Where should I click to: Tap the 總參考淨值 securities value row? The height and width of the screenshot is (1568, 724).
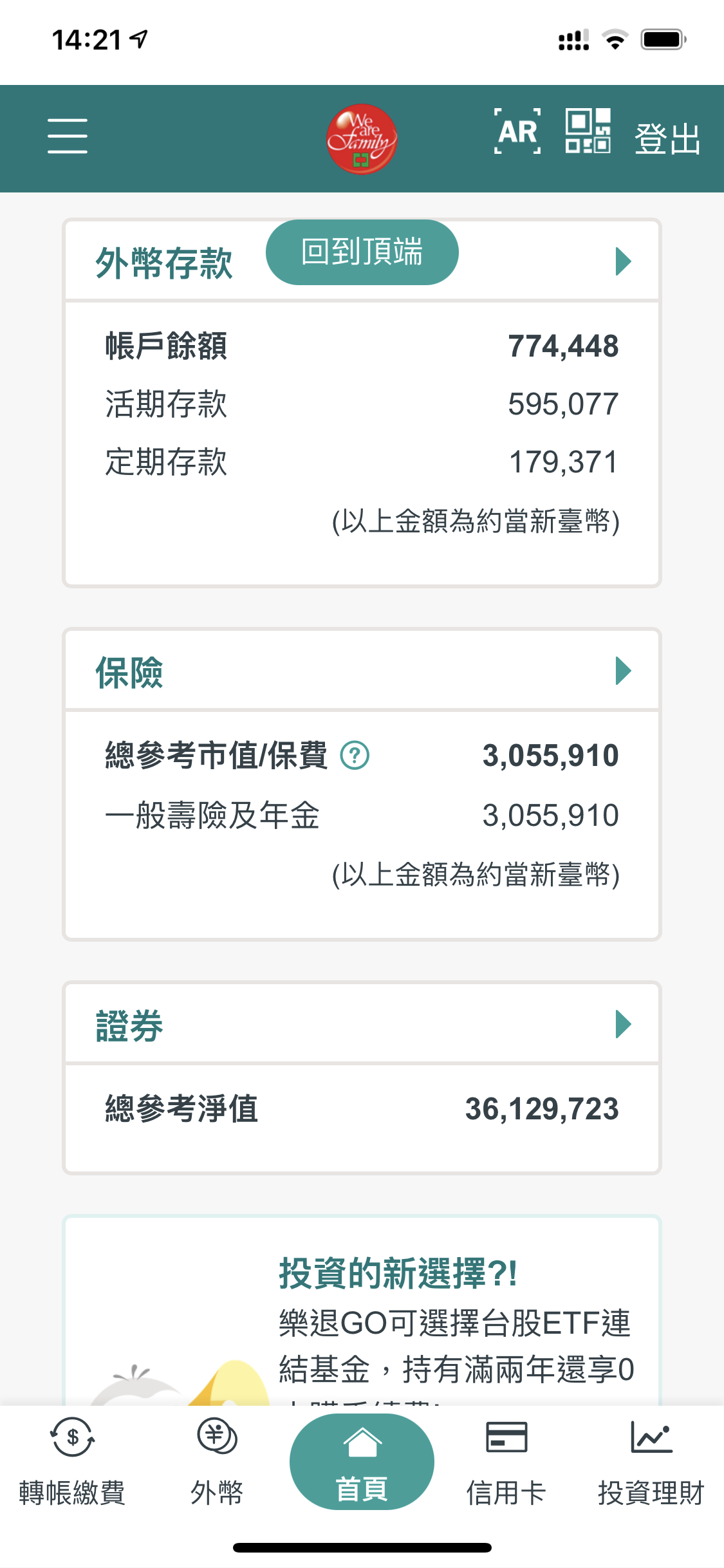(362, 1109)
